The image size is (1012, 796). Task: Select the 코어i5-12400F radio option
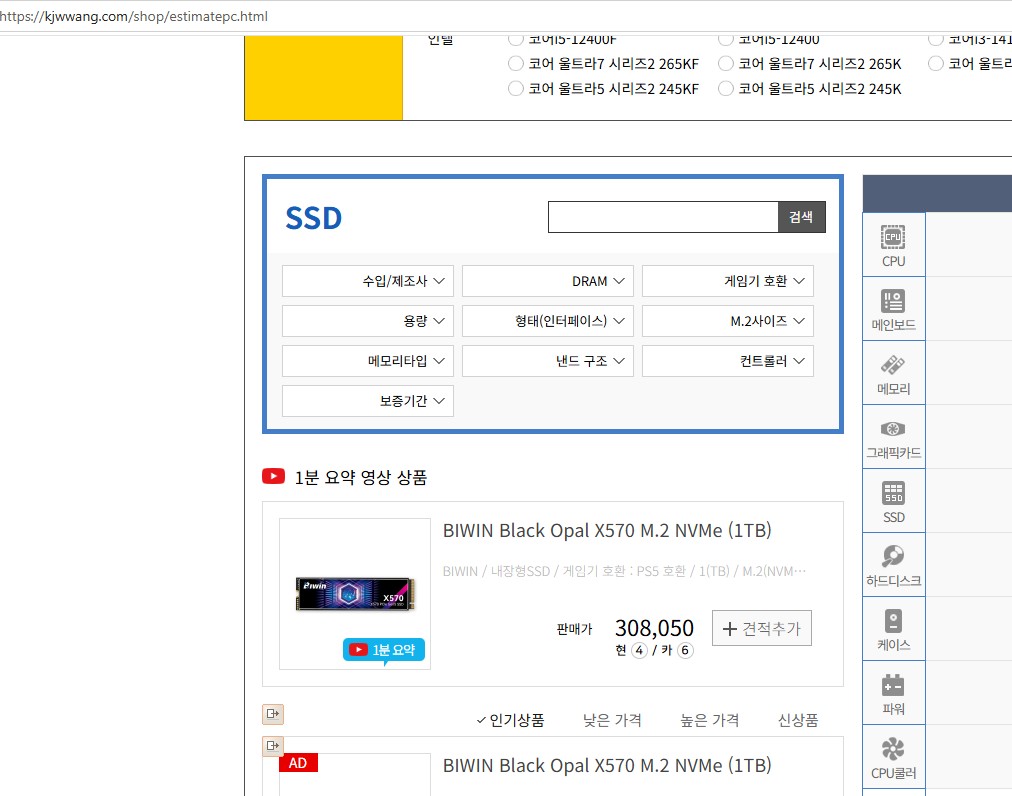(516, 39)
